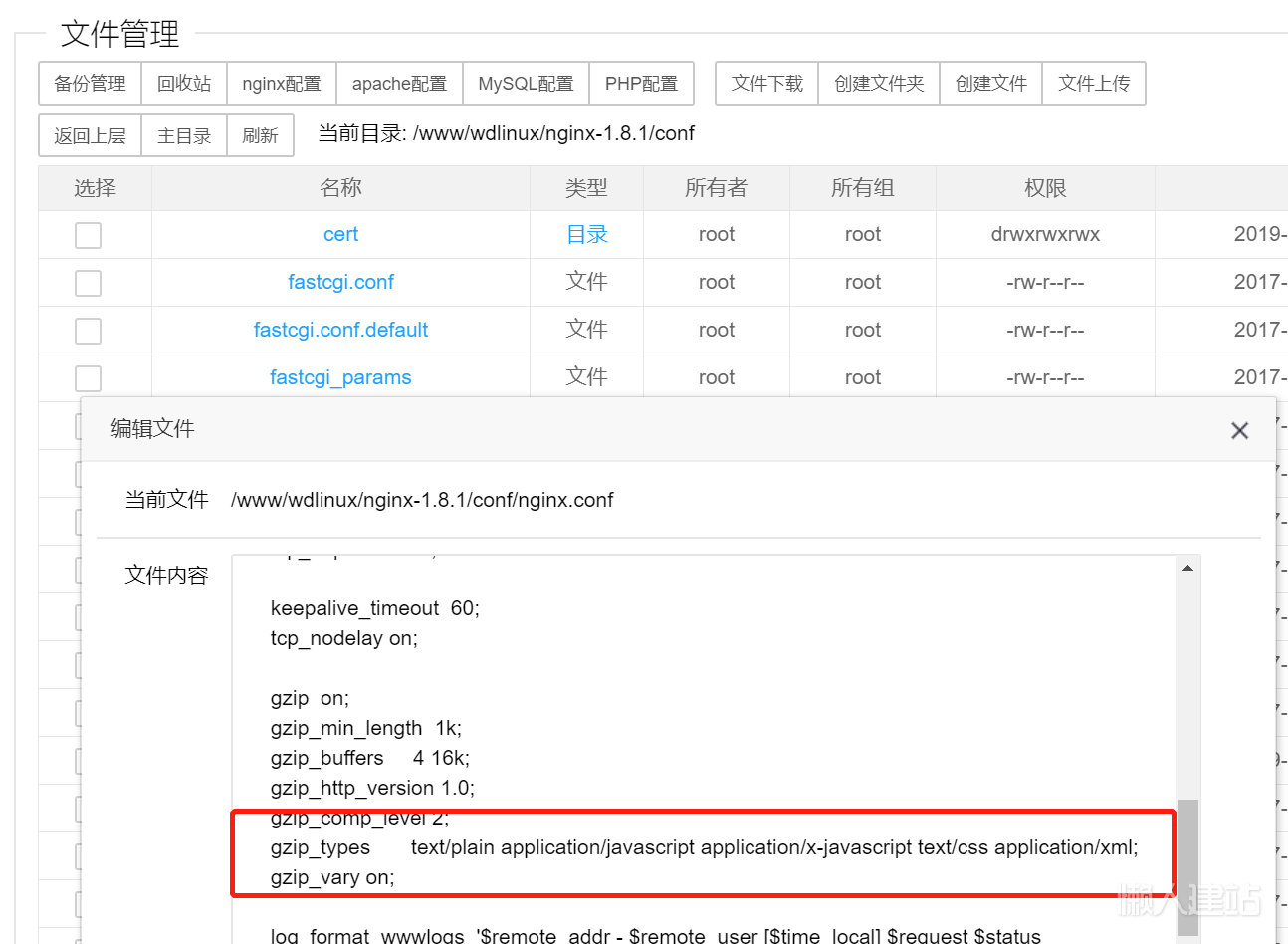Open the 备份管理 backup management panel
This screenshot has height=944, width=1288.
click(89, 83)
